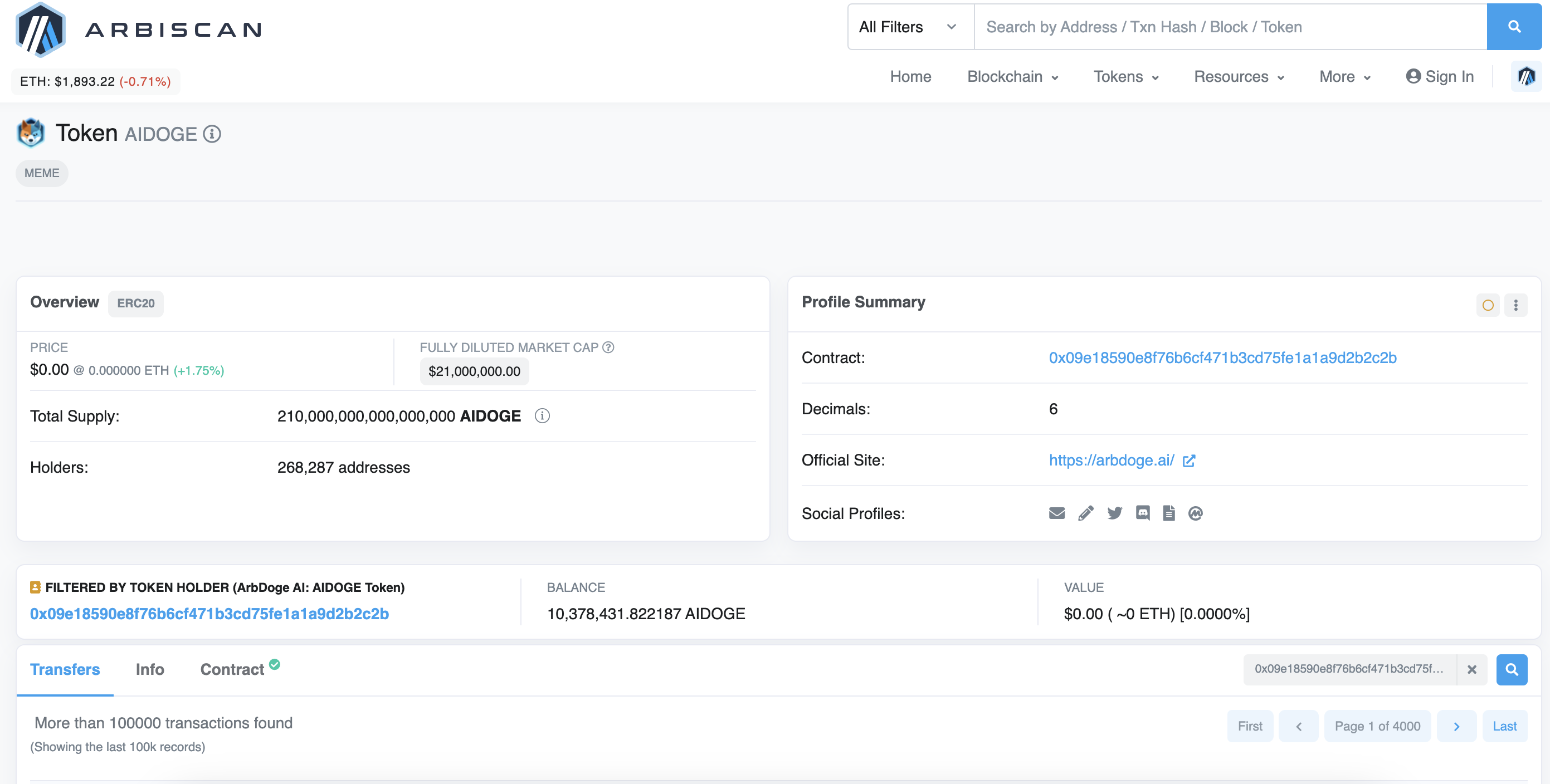Screen dimensions: 1550x784
Task: Click the ARBISCAN wordmark text
Action: (x=173, y=30)
